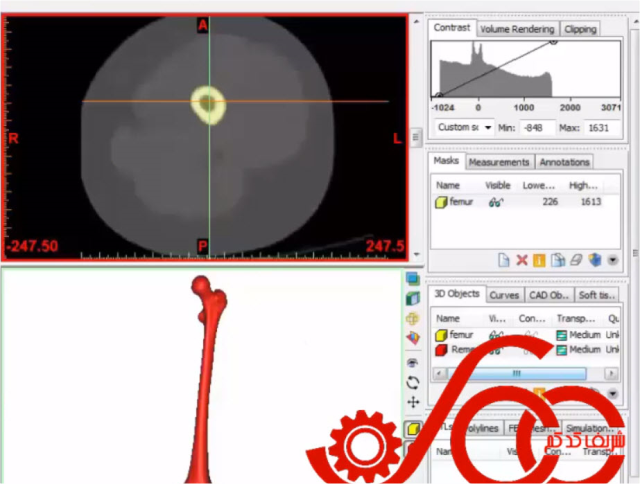Click lower handle of contrast histogram line
640x484 pixels.
click(x=439, y=96)
